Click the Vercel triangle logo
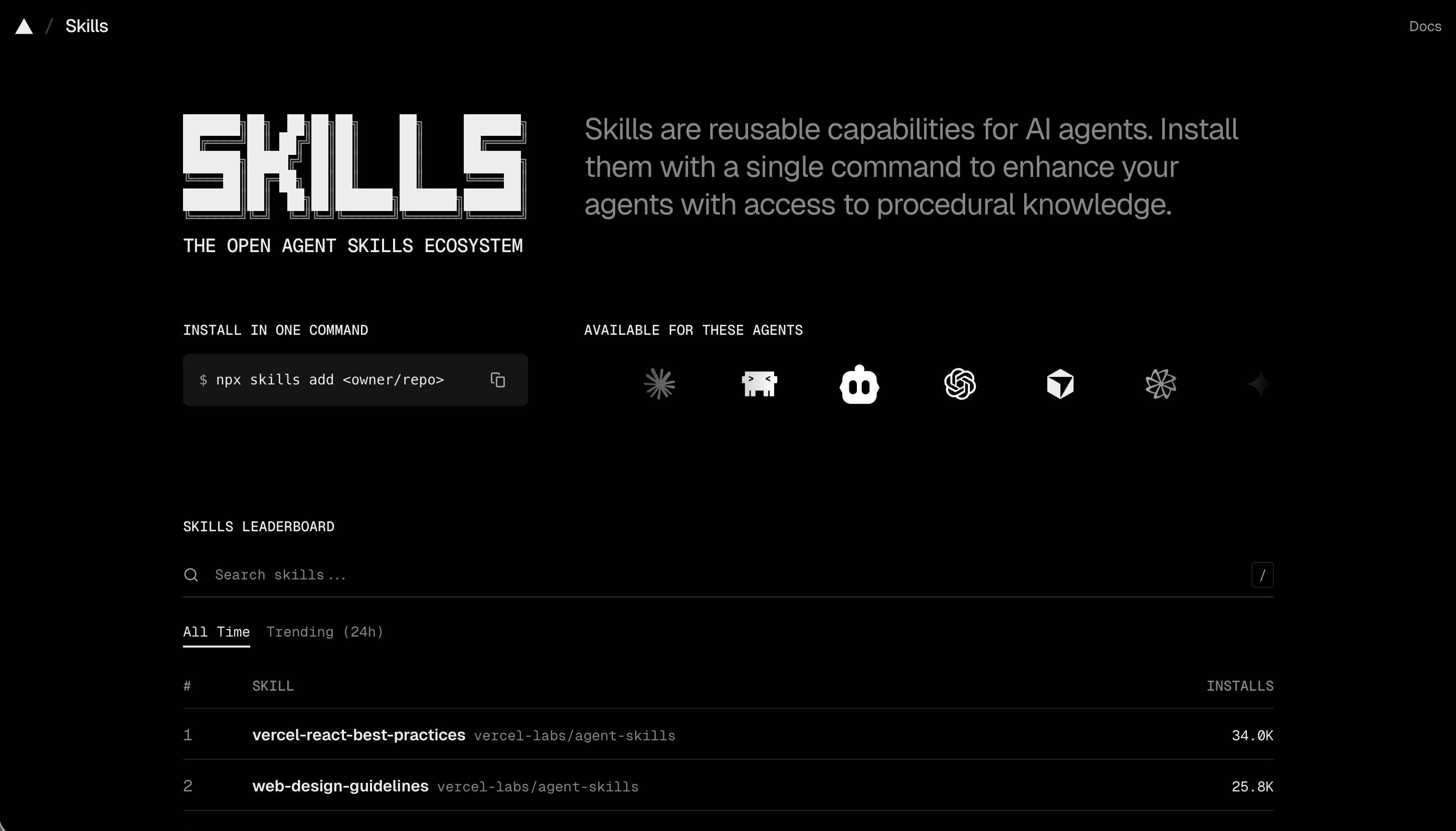Image resolution: width=1456 pixels, height=831 pixels. (24, 26)
